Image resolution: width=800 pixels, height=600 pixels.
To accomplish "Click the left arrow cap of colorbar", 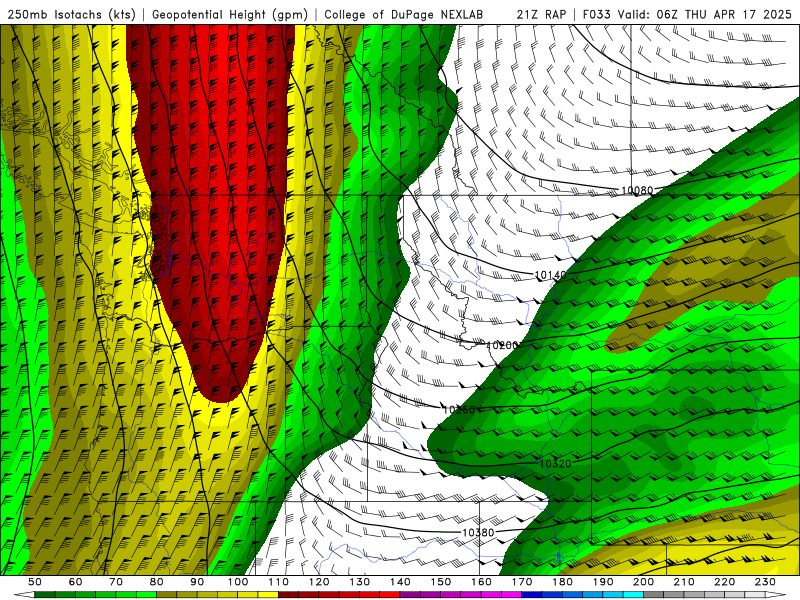I will [24, 595].
